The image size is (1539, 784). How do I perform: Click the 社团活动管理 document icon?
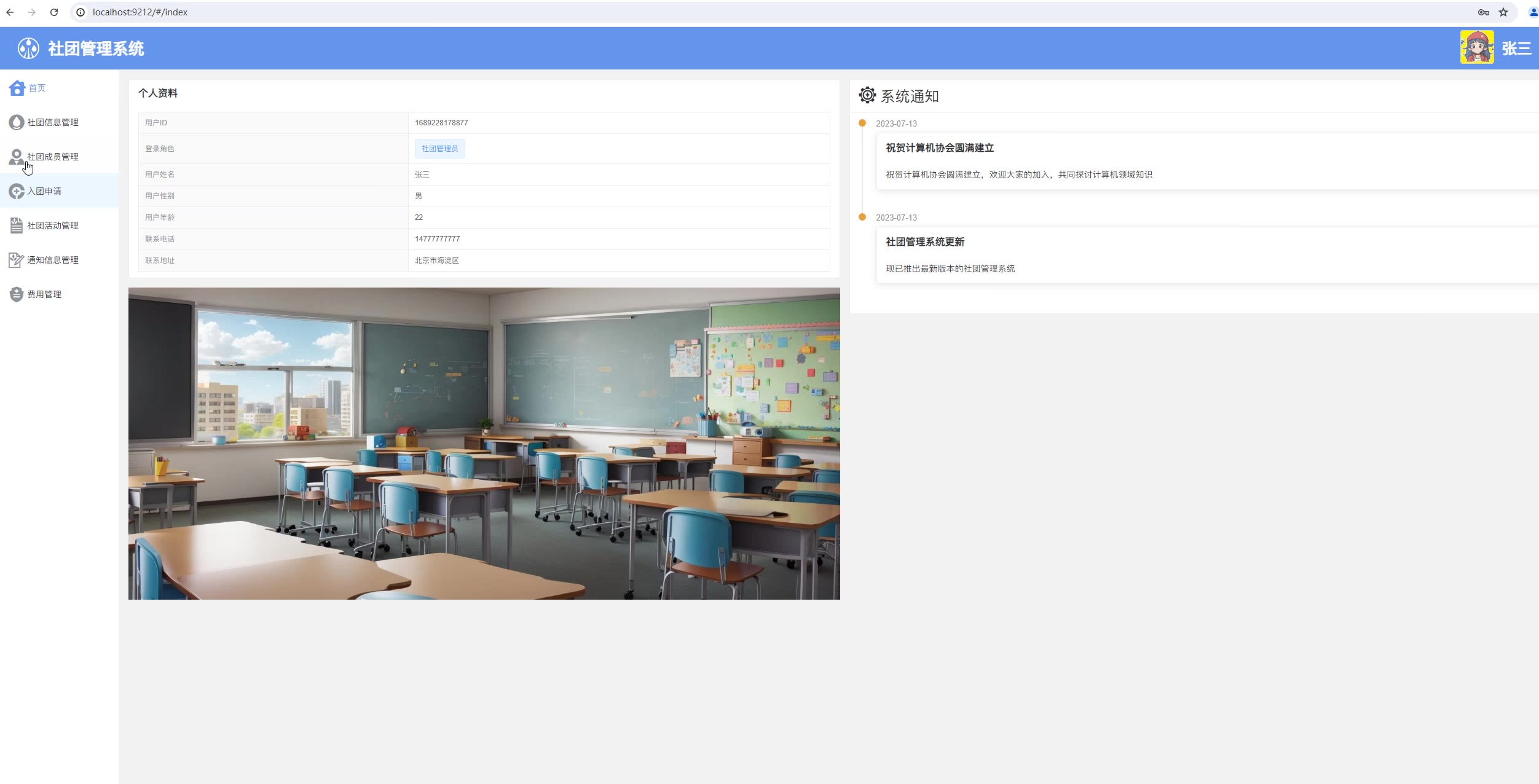pos(17,225)
